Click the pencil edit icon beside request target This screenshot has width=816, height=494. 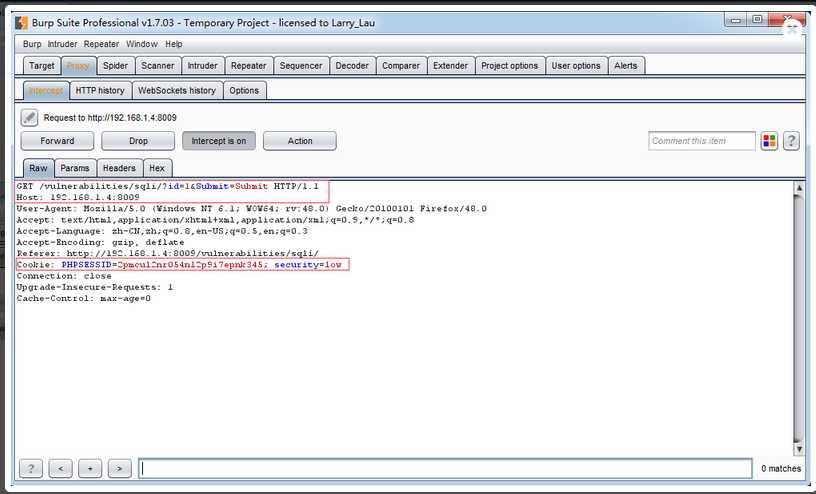click(29, 118)
